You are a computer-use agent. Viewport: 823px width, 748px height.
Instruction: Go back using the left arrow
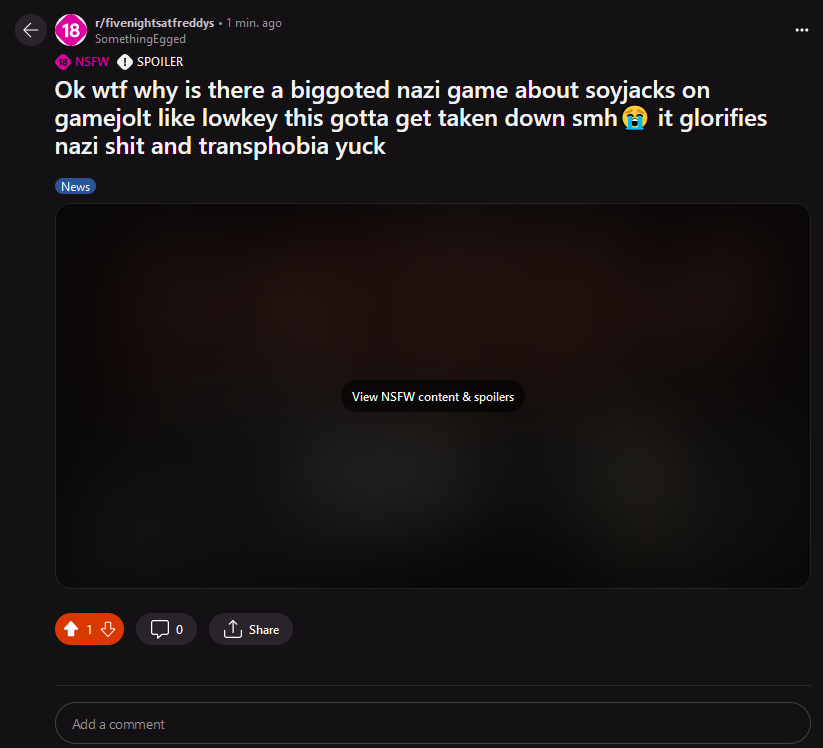30,30
